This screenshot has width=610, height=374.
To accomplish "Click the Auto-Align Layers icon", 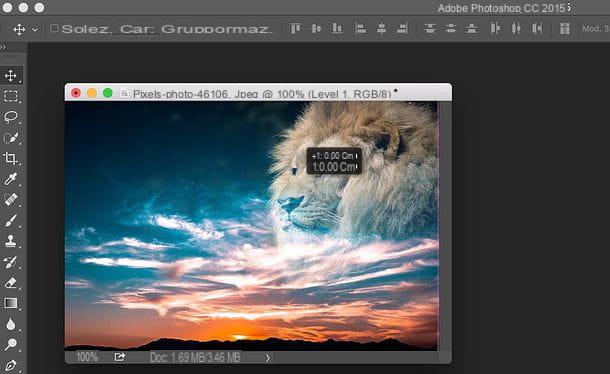I will click(564, 28).
